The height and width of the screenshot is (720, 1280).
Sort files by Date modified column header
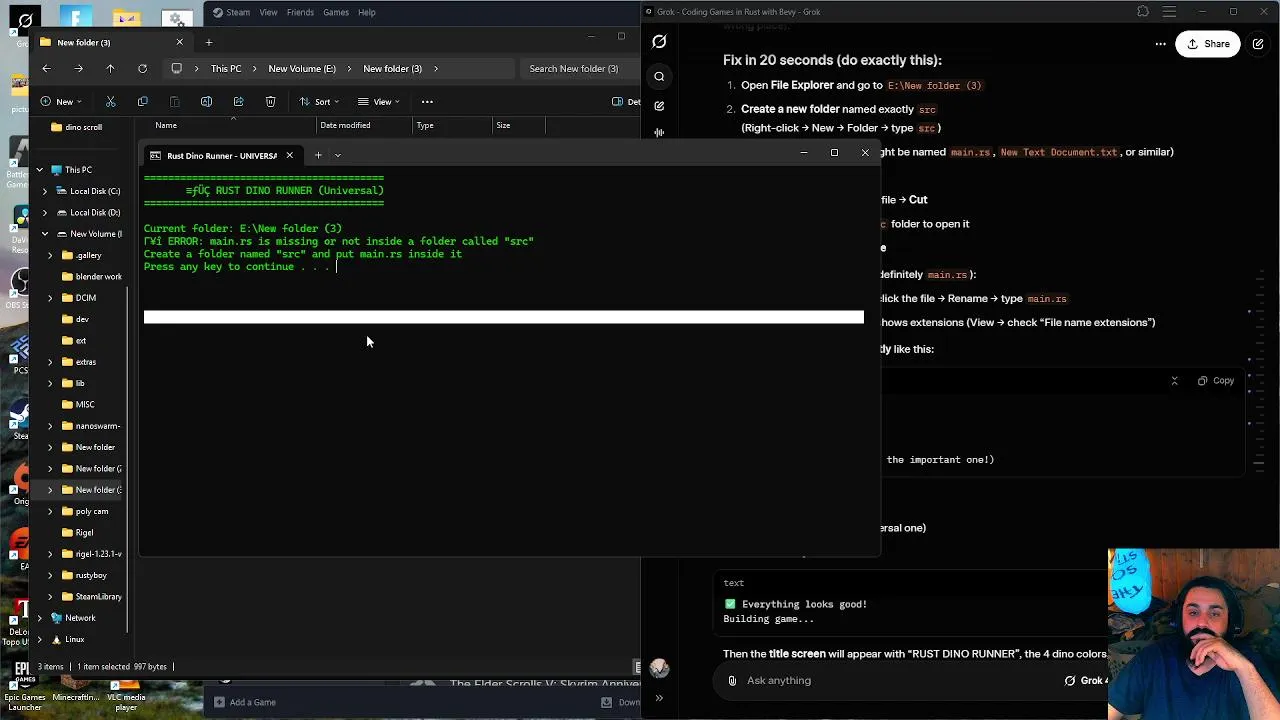click(345, 125)
